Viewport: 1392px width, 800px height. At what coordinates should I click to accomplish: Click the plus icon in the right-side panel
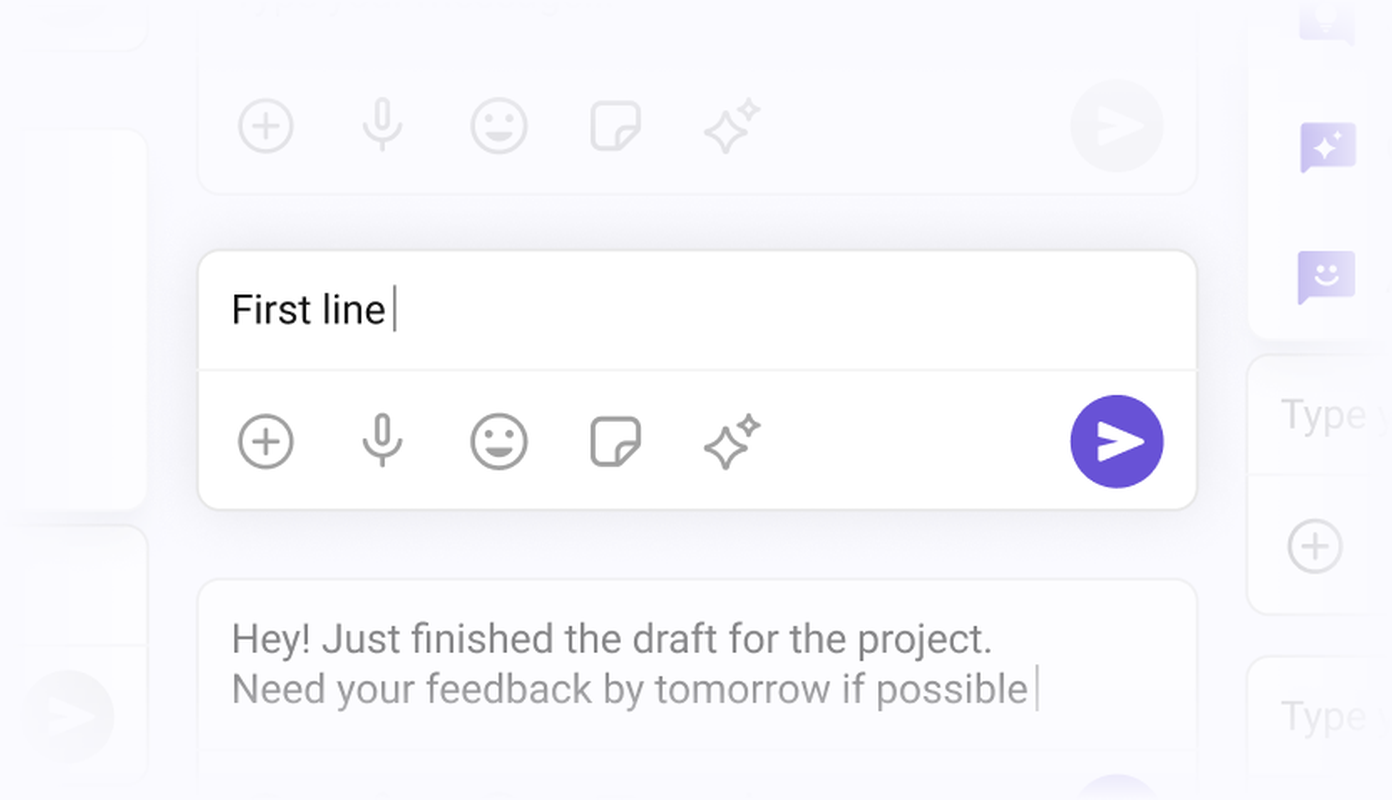pos(1314,546)
